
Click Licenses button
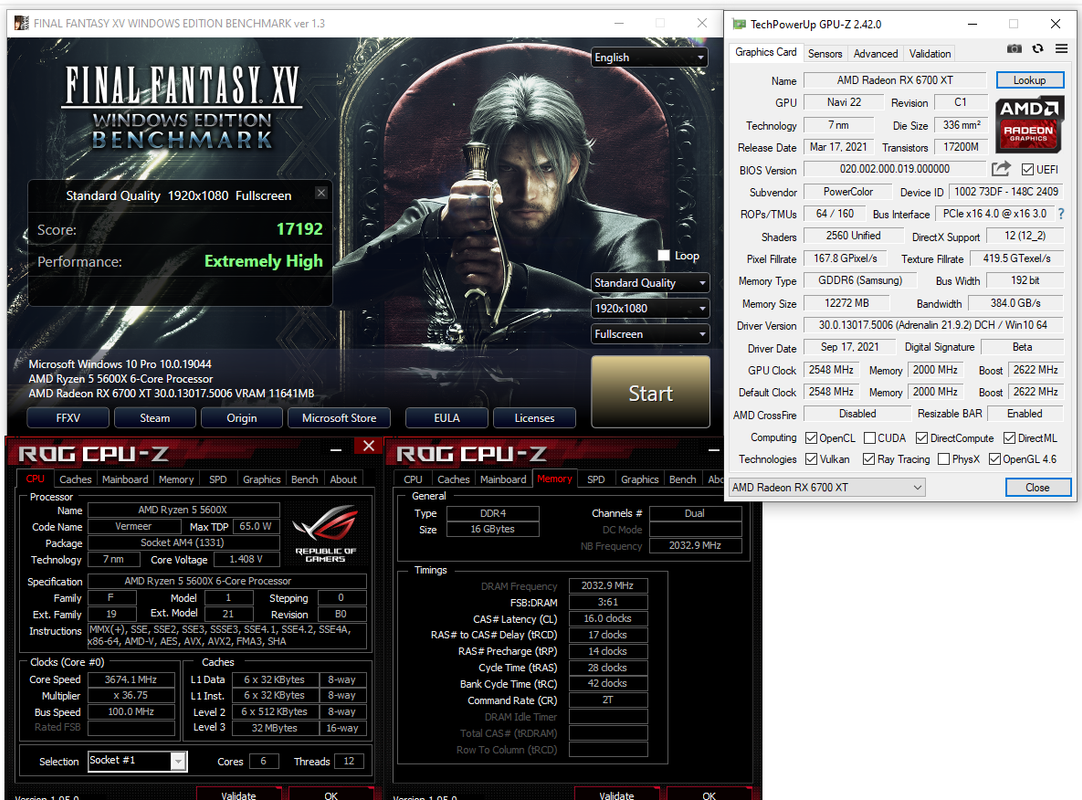(x=534, y=418)
